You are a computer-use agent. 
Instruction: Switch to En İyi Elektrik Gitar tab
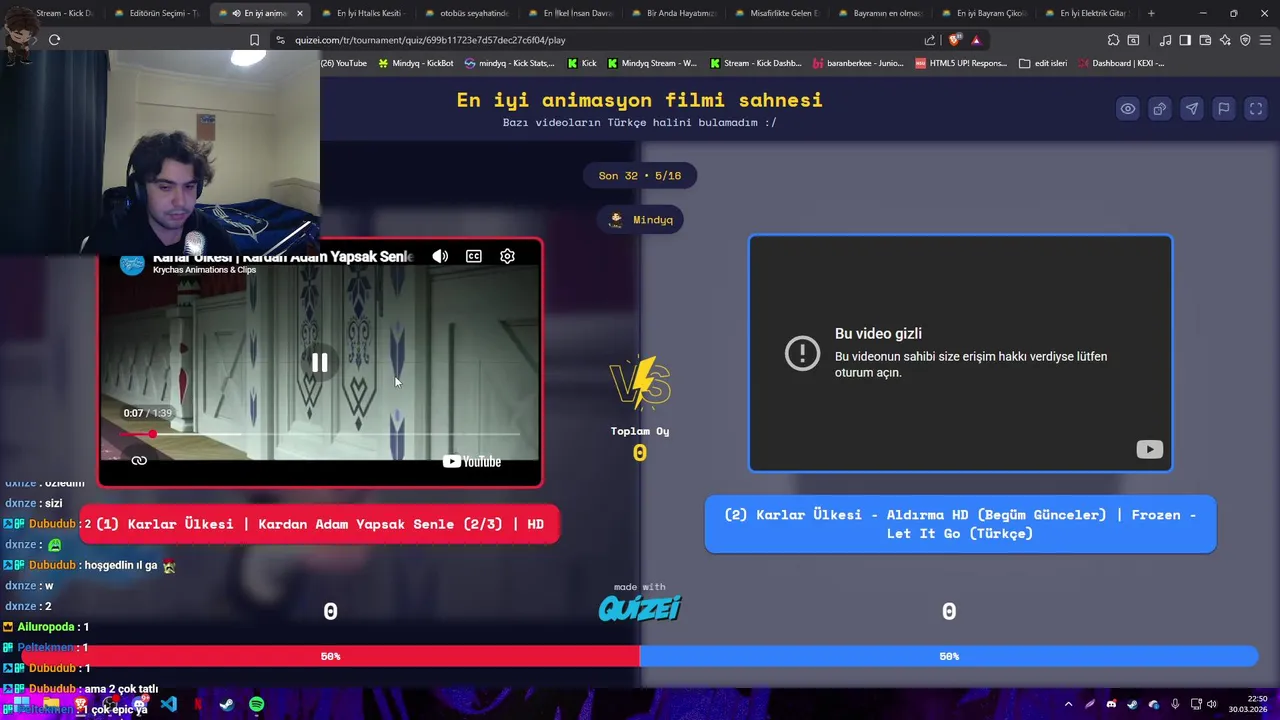1086,13
